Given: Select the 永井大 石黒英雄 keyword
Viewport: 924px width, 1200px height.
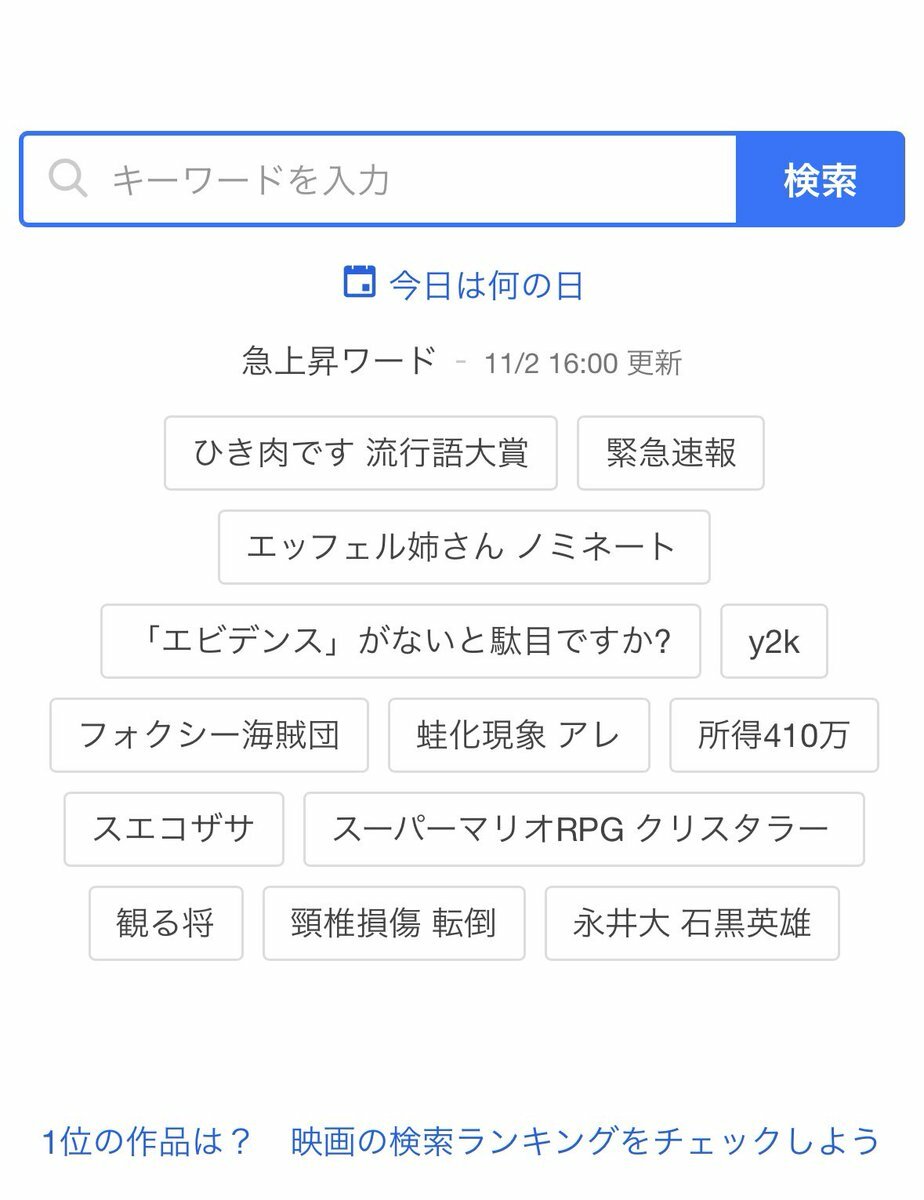Looking at the screenshot, I should tap(692, 923).
